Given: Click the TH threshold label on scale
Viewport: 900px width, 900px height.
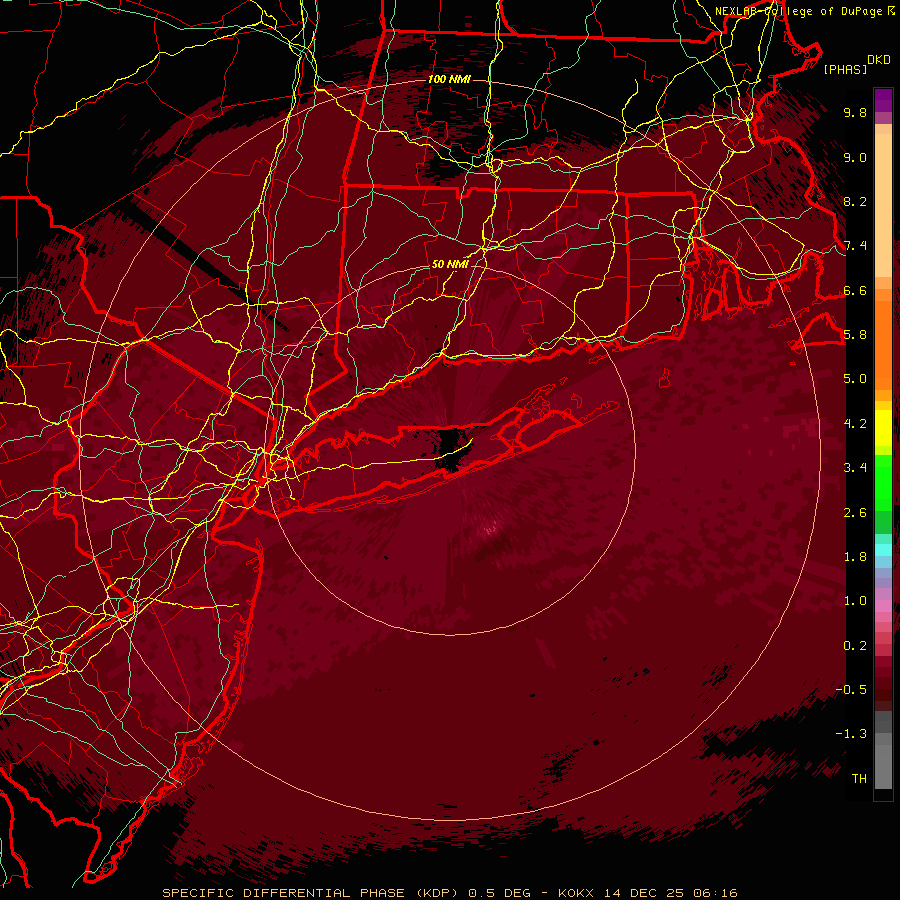Looking at the screenshot, I should point(859,779).
